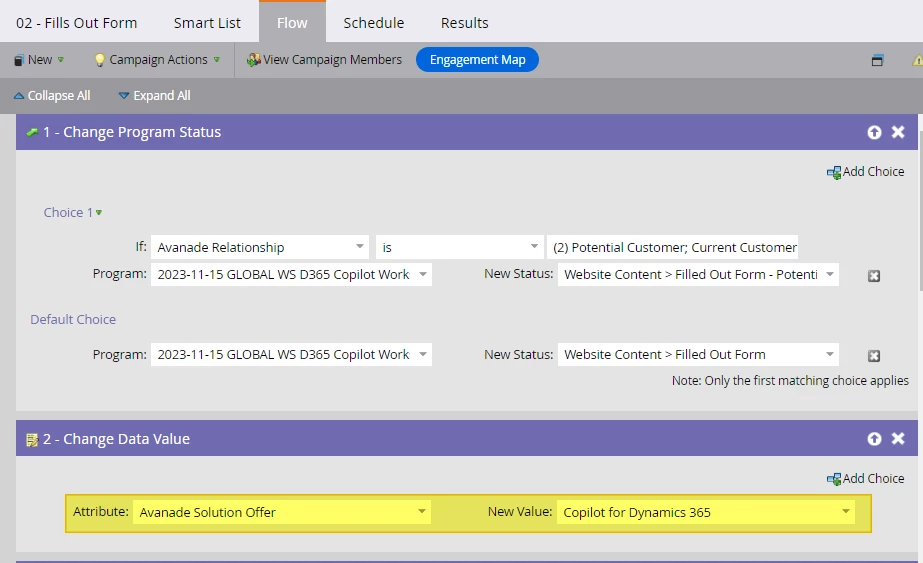This screenshot has width=923, height=563.
Task: Click the warning icon at toolbar edge
Action: (x=918, y=60)
